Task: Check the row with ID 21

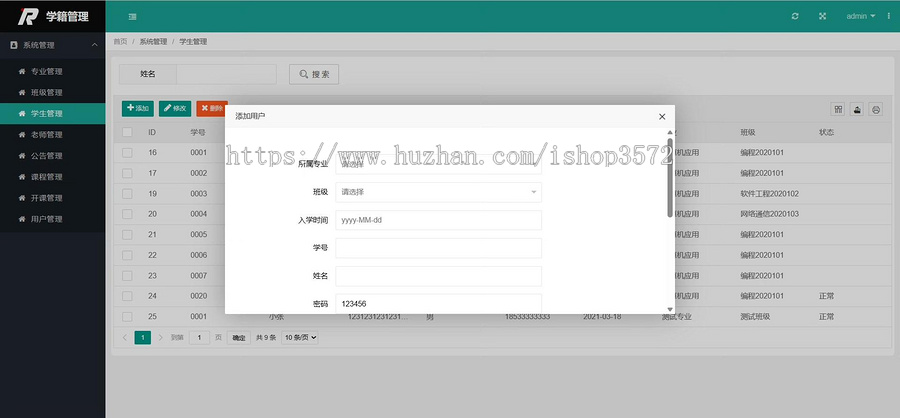Action: point(127,234)
